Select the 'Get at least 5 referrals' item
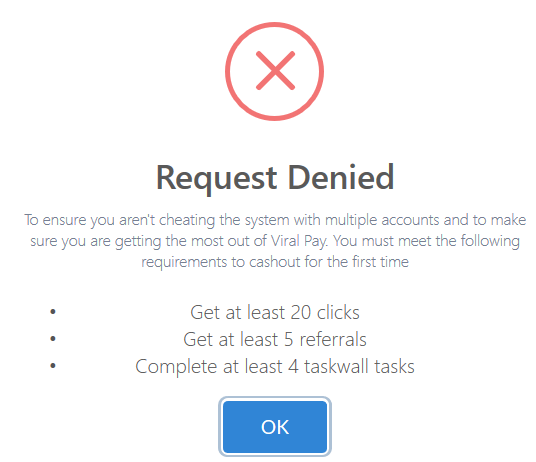 (275, 339)
